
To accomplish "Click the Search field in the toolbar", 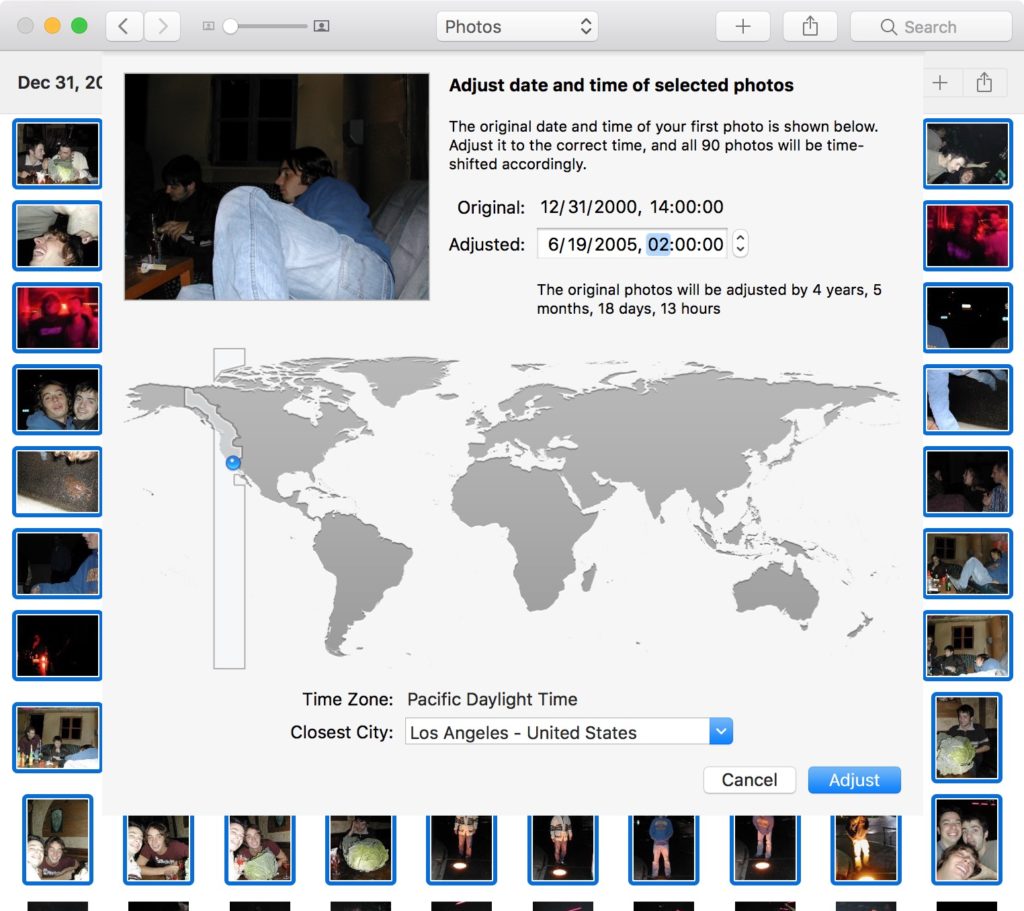I will (x=930, y=27).
